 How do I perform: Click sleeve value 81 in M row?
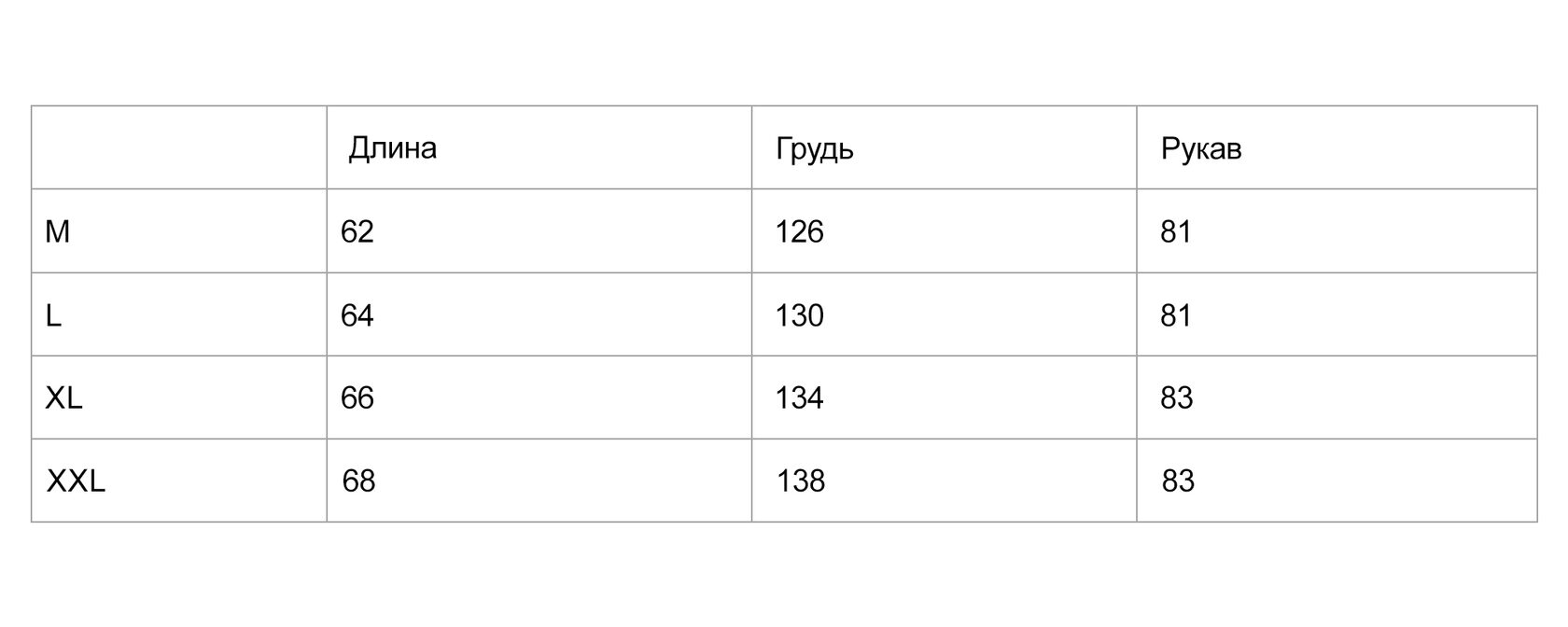click(x=1176, y=231)
